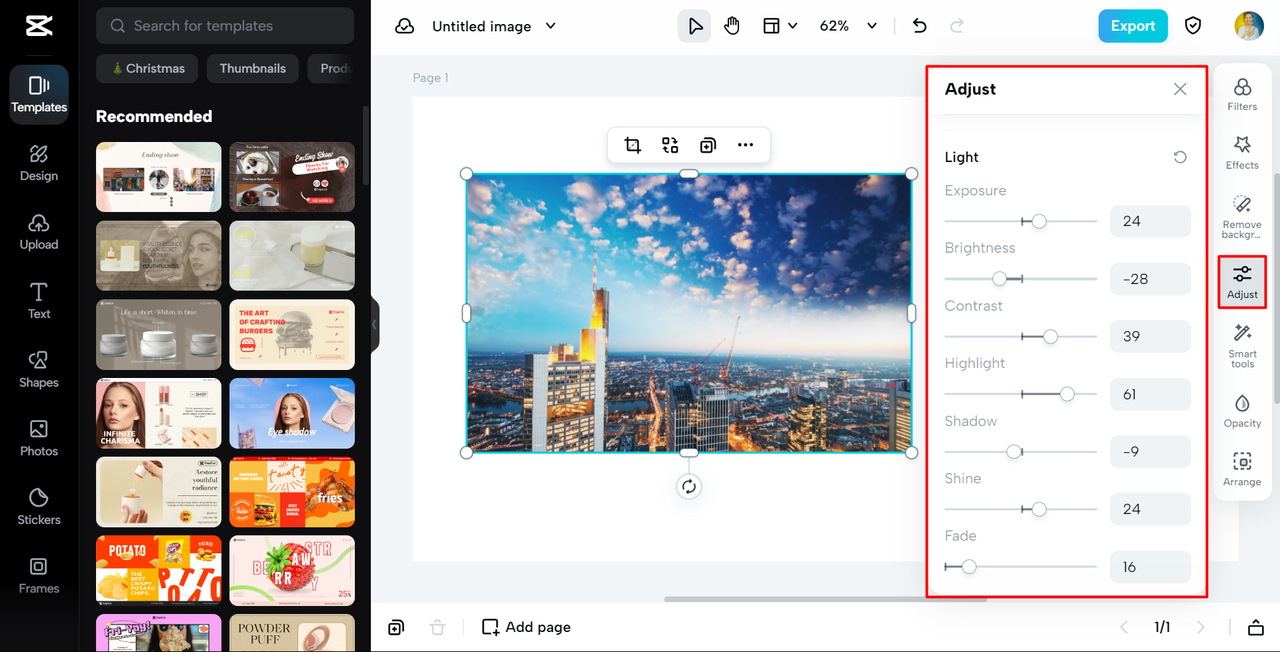Open the more options ellipsis menu
This screenshot has height=652, width=1280.
[x=745, y=145]
